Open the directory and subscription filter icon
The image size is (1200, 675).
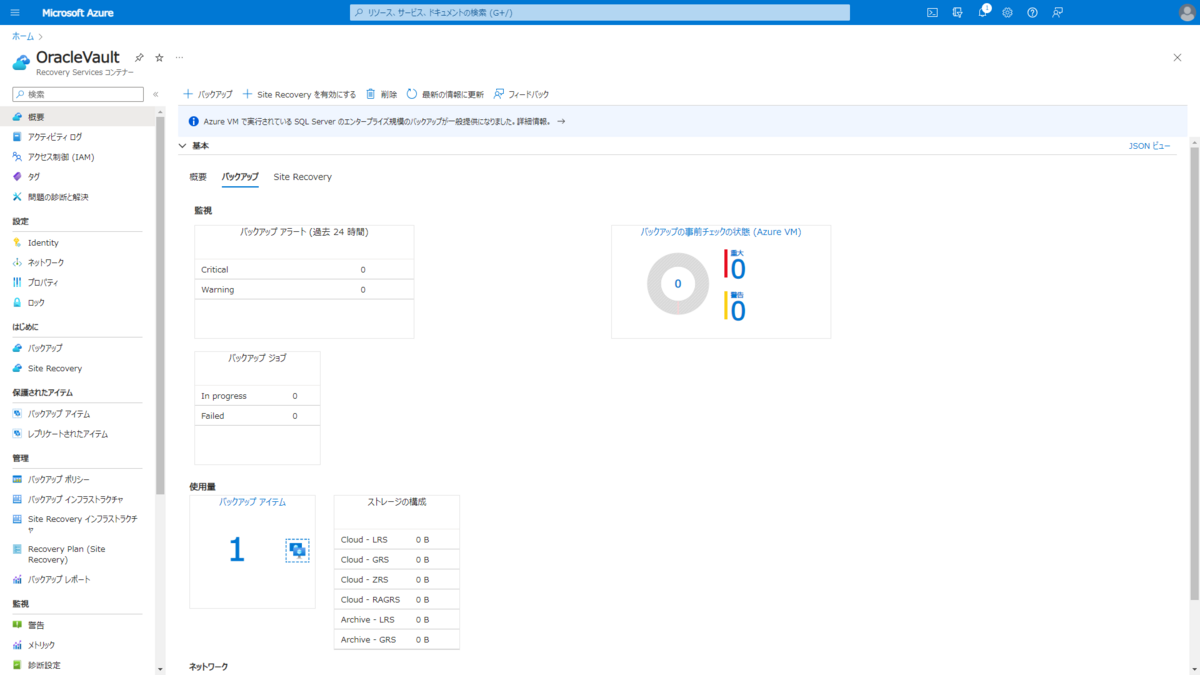pyautogui.click(x=957, y=12)
